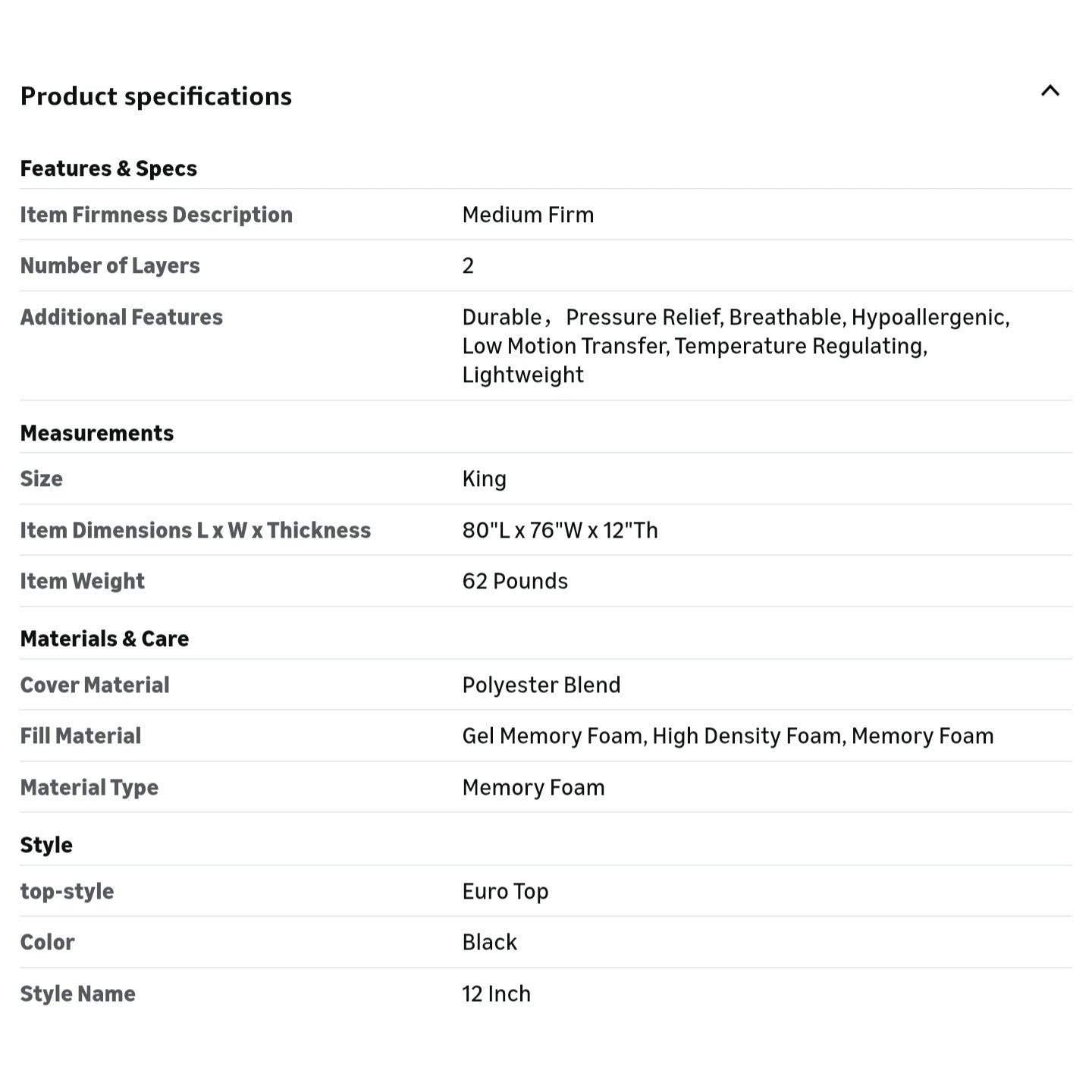Viewport: 1092px width, 1092px height.
Task: Click the Measurements subheading
Action: (x=97, y=433)
